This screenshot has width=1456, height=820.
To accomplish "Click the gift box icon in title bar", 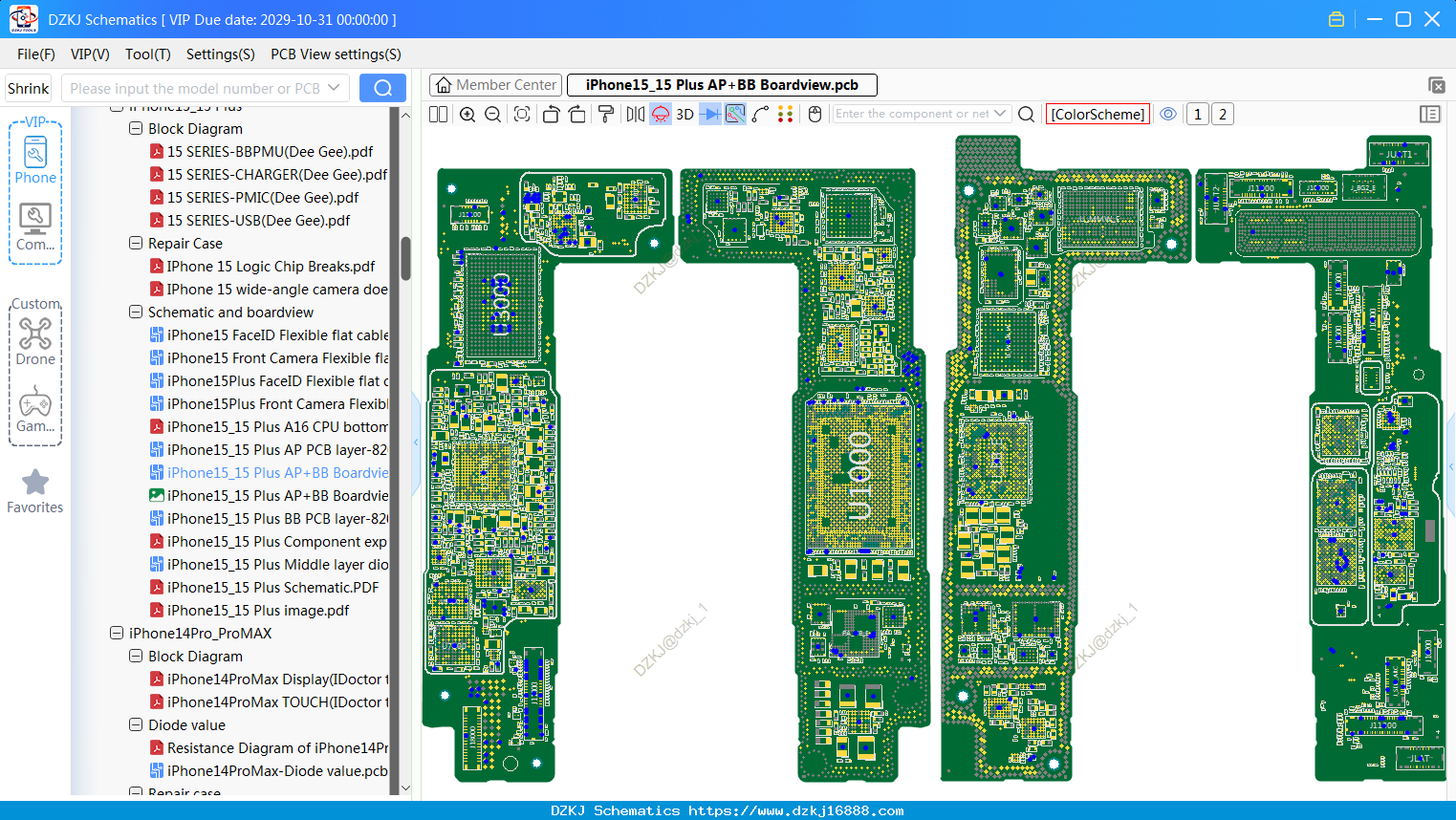I will tap(1336, 19).
